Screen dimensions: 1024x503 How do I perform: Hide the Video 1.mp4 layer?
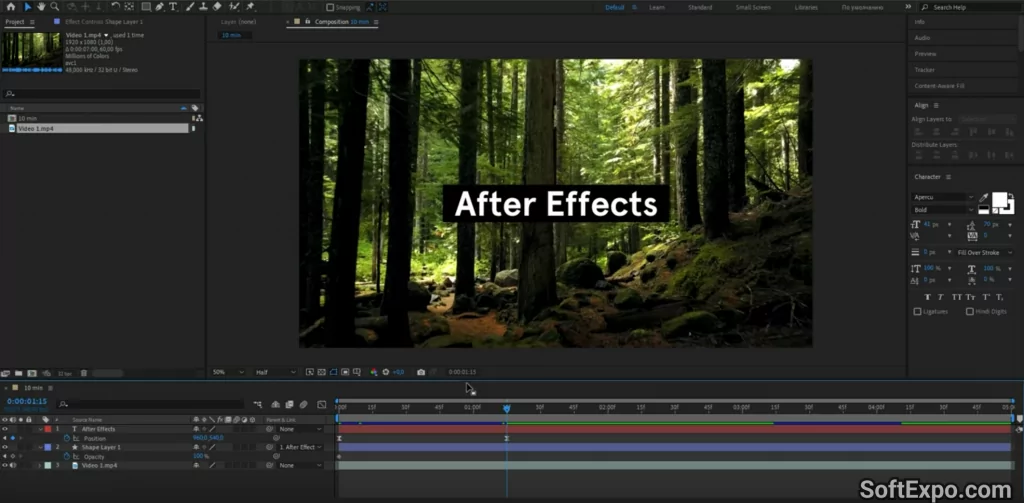pos(5,465)
